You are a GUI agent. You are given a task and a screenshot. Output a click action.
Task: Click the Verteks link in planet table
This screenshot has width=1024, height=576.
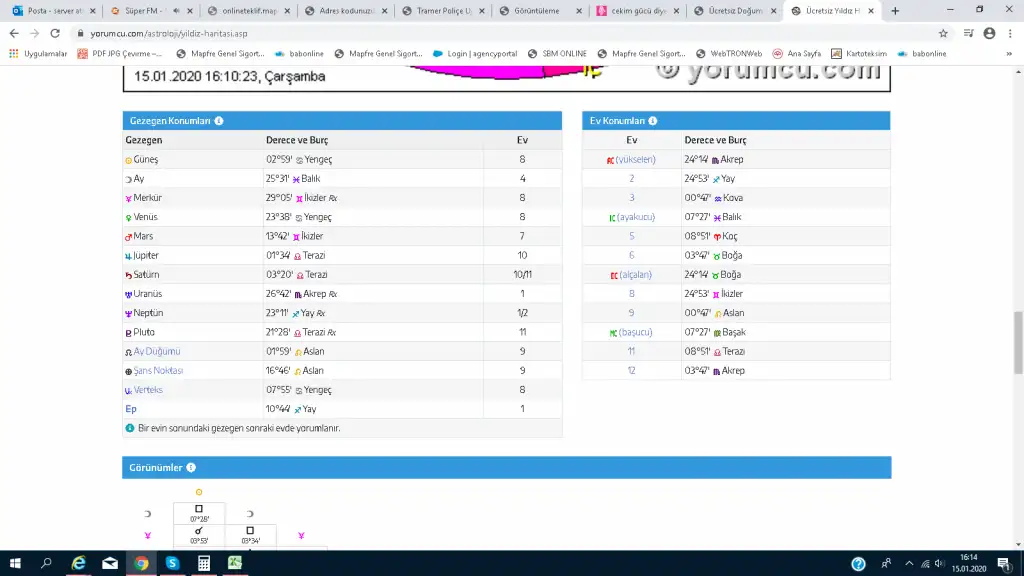[x=147, y=390]
